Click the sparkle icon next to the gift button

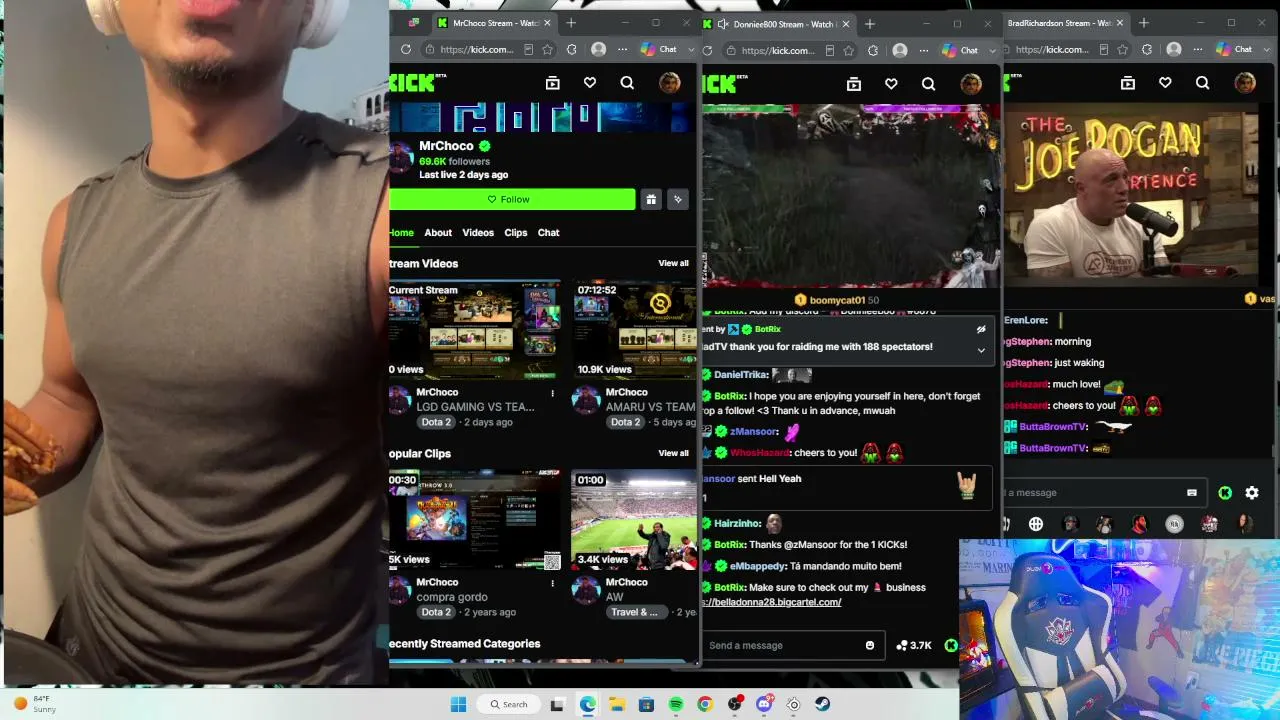[678, 199]
